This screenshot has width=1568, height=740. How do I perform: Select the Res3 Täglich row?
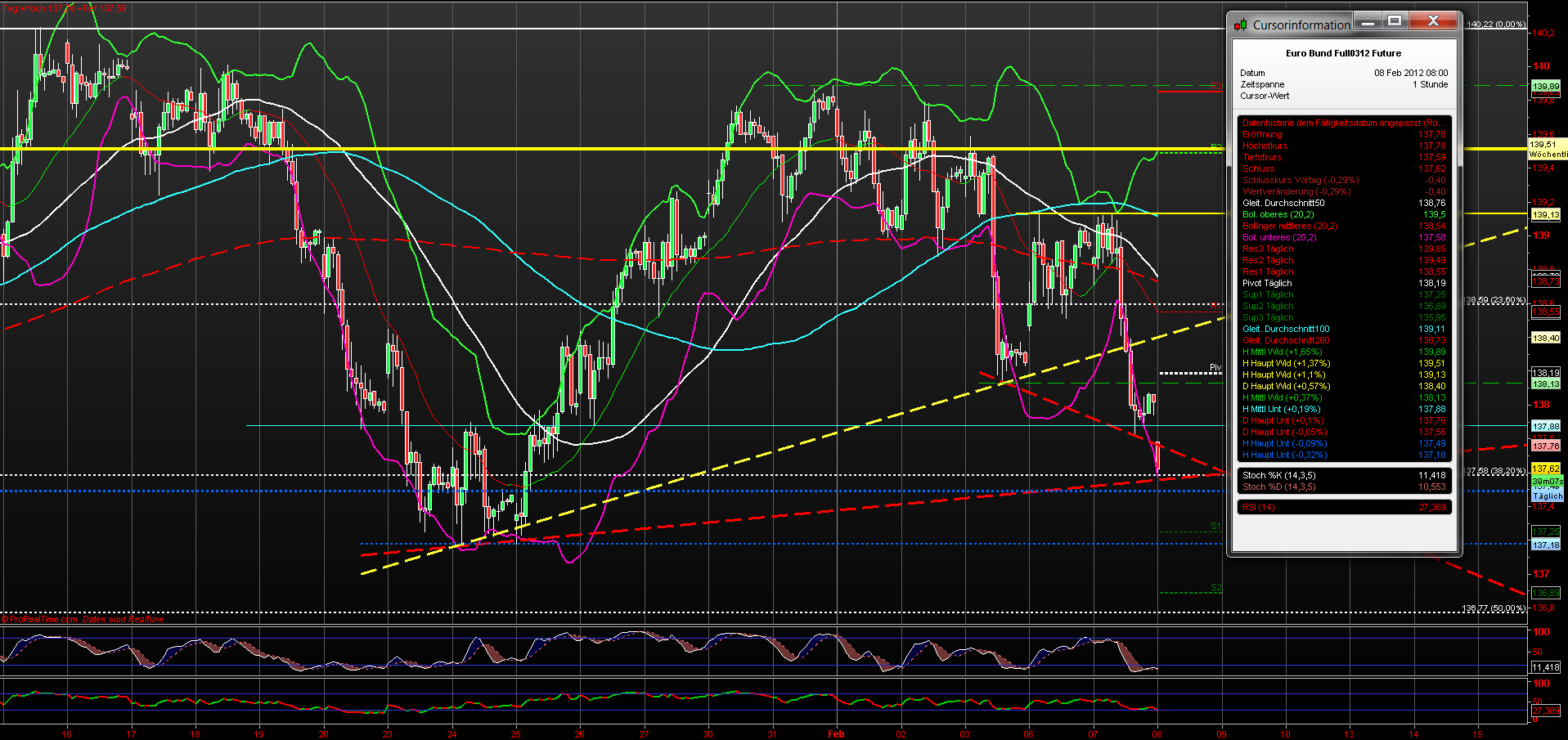(1343, 249)
